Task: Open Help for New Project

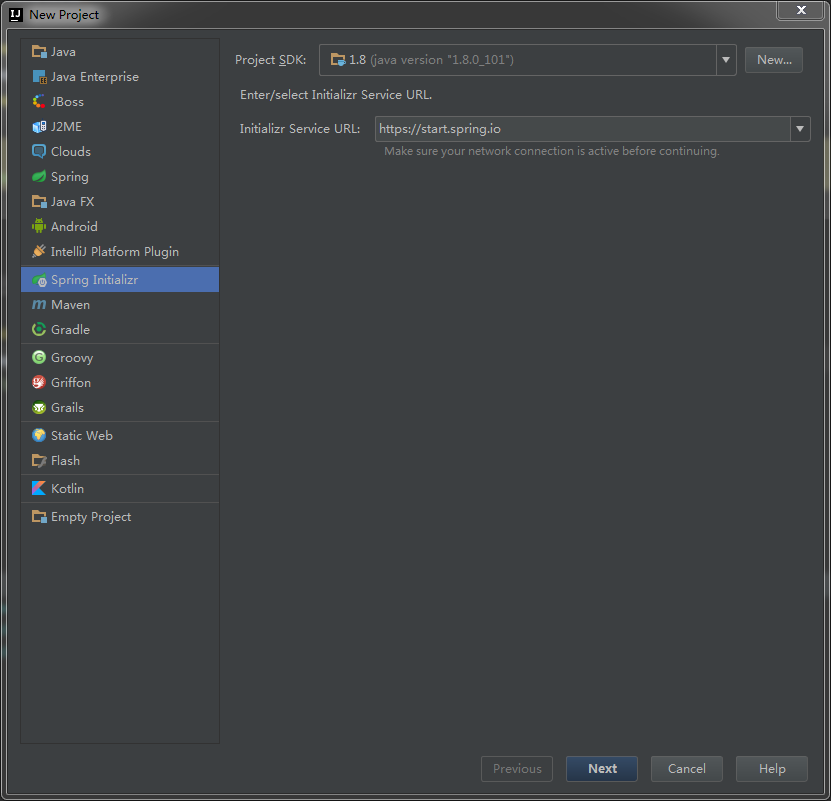Action: (772, 769)
